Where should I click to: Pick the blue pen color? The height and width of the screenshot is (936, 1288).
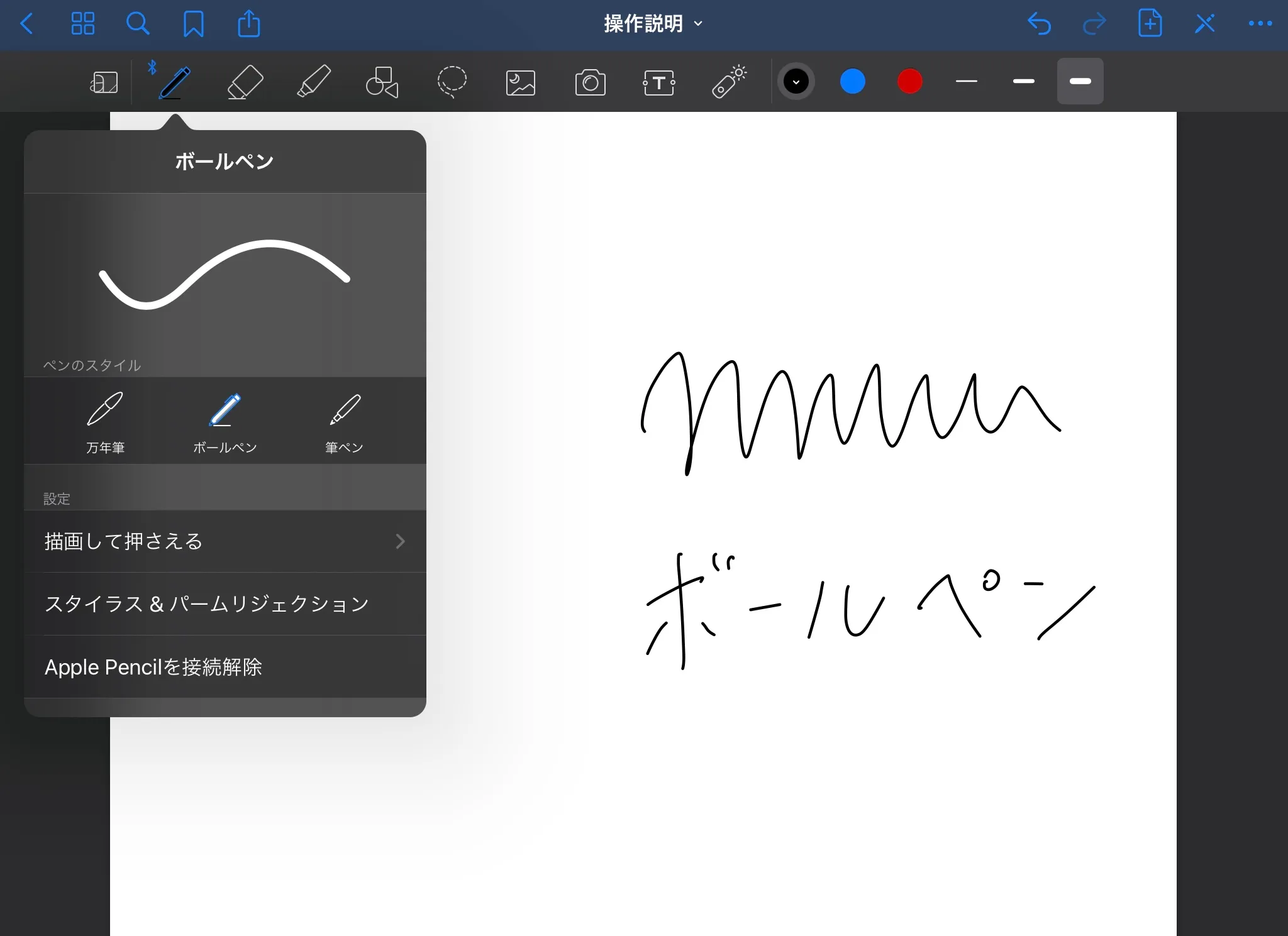coord(853,82)
